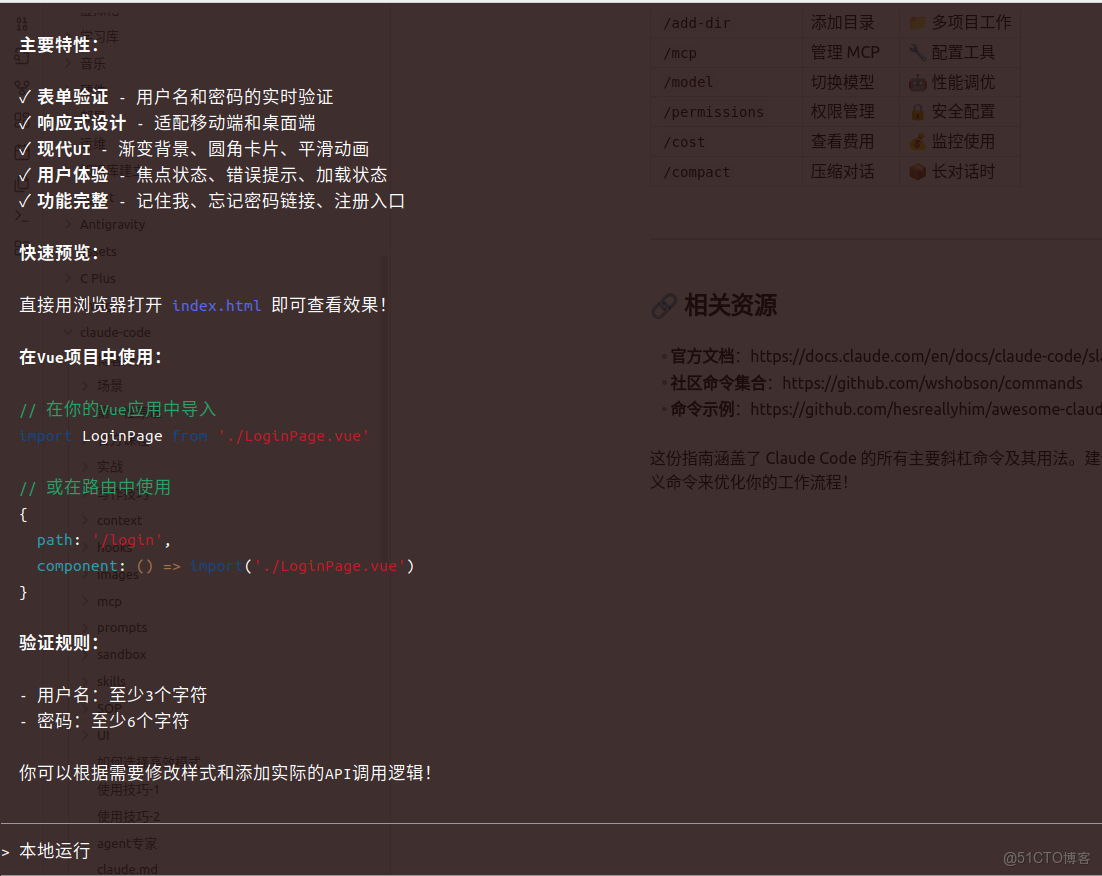
Task: Select the images folder in the file tree
Action: coord(117,574)
